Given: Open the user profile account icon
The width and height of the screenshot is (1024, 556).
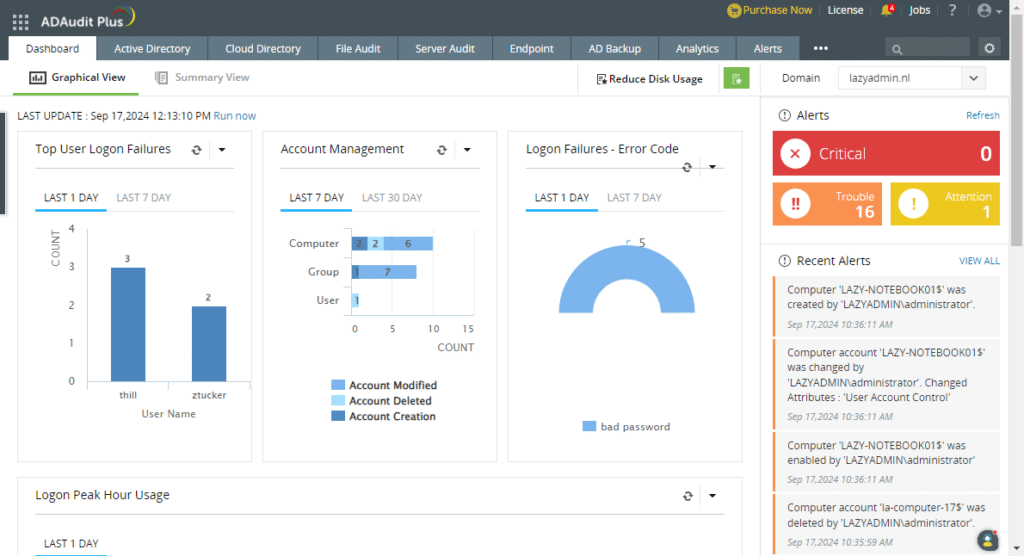Looking at the screenshot, I should pos(989,10).
